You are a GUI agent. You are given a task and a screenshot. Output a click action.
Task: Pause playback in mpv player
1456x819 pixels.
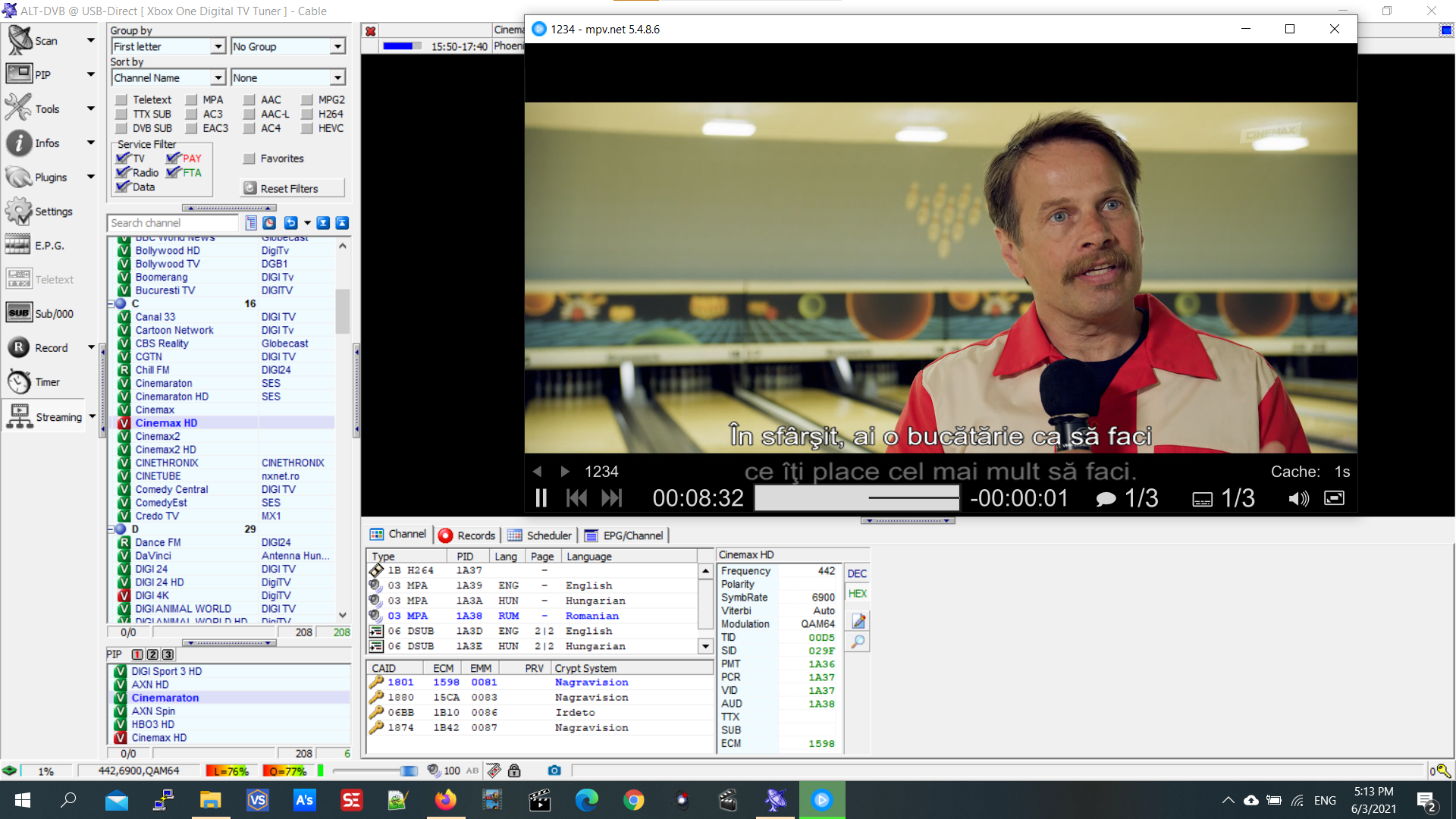(x=541, y=498)
